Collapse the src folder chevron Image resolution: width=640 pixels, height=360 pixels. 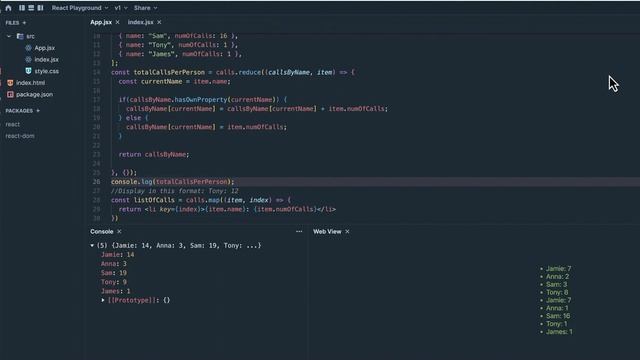tap(9, 36)
